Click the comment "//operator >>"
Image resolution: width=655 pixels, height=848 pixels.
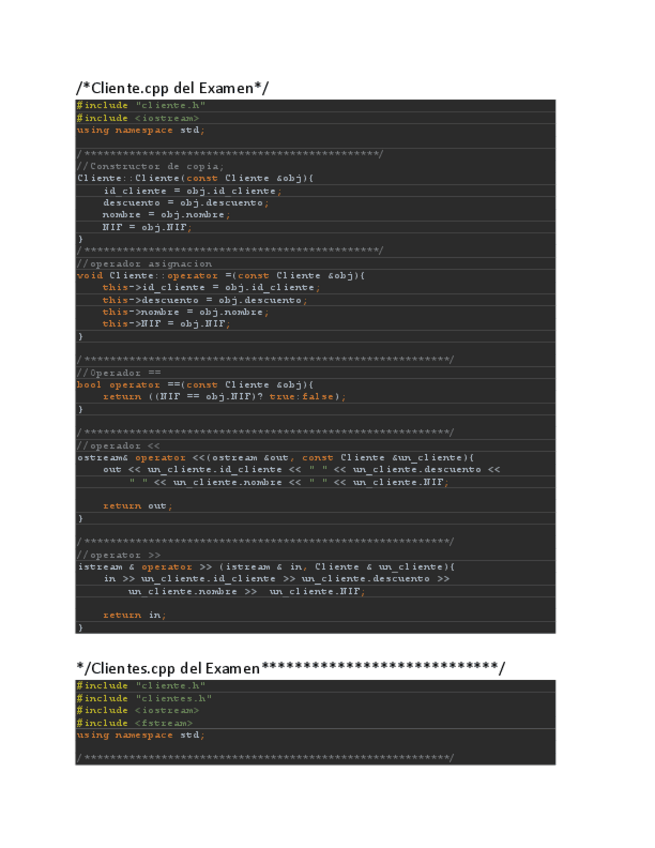coord(118,555)
